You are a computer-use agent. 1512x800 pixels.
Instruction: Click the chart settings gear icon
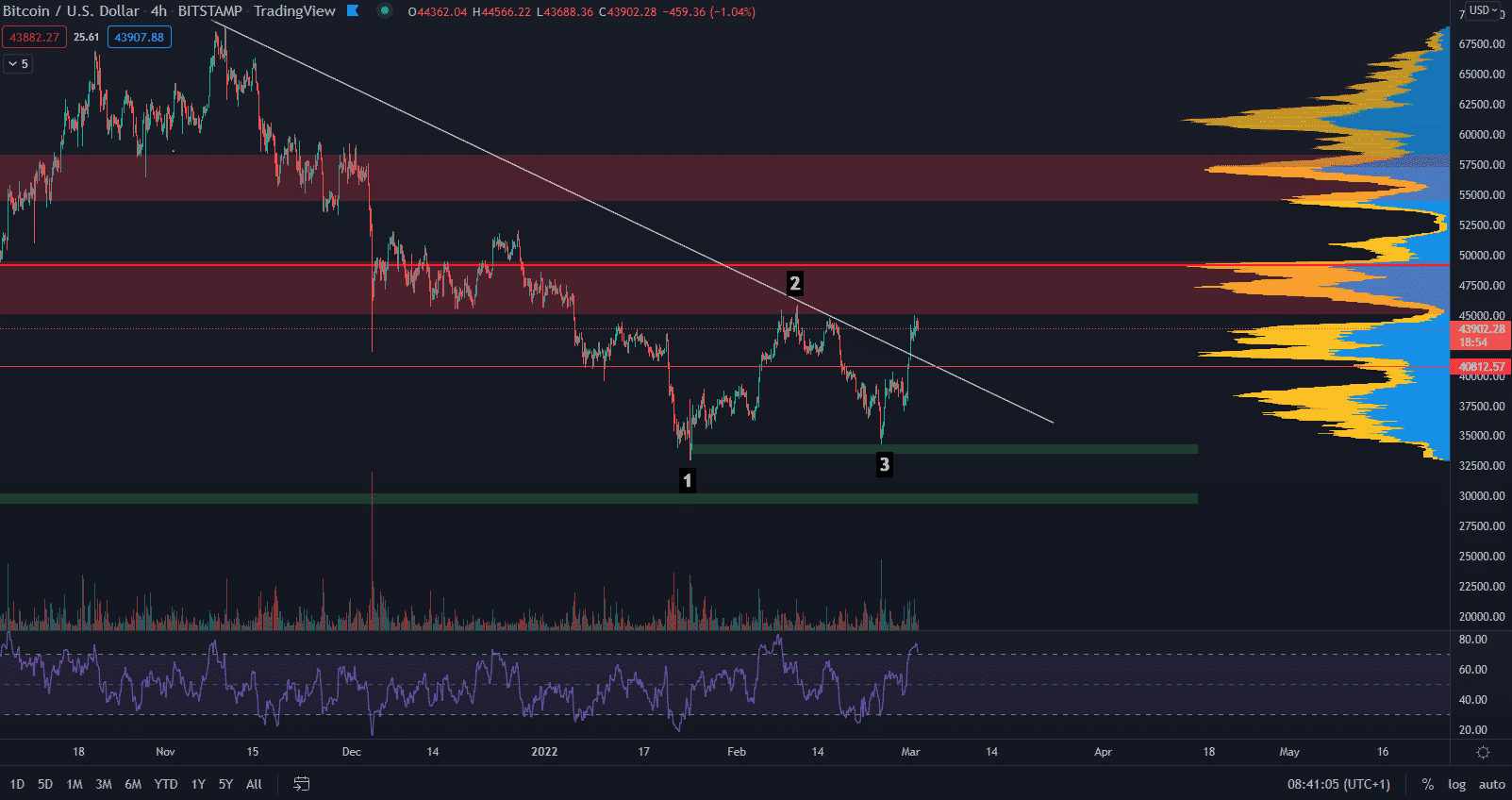point(1483,752)
